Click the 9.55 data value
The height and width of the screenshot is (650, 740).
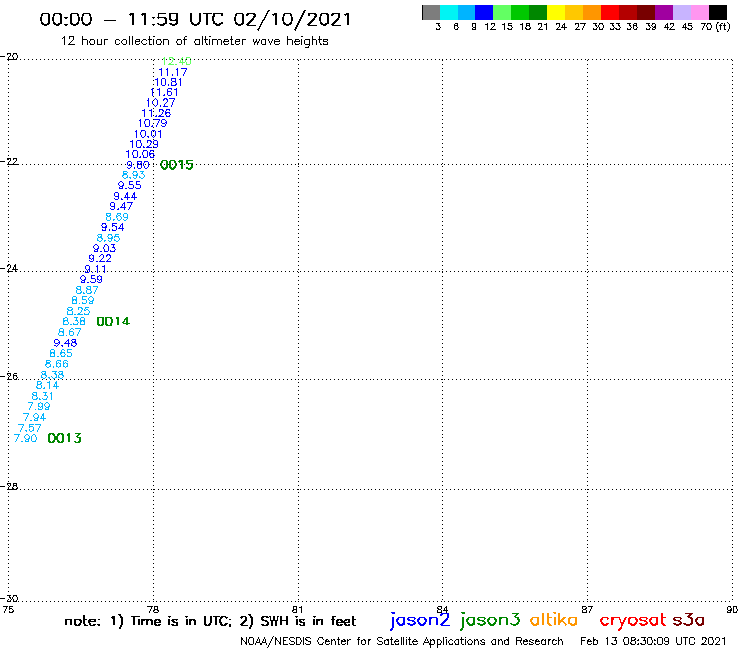[130, 186]
